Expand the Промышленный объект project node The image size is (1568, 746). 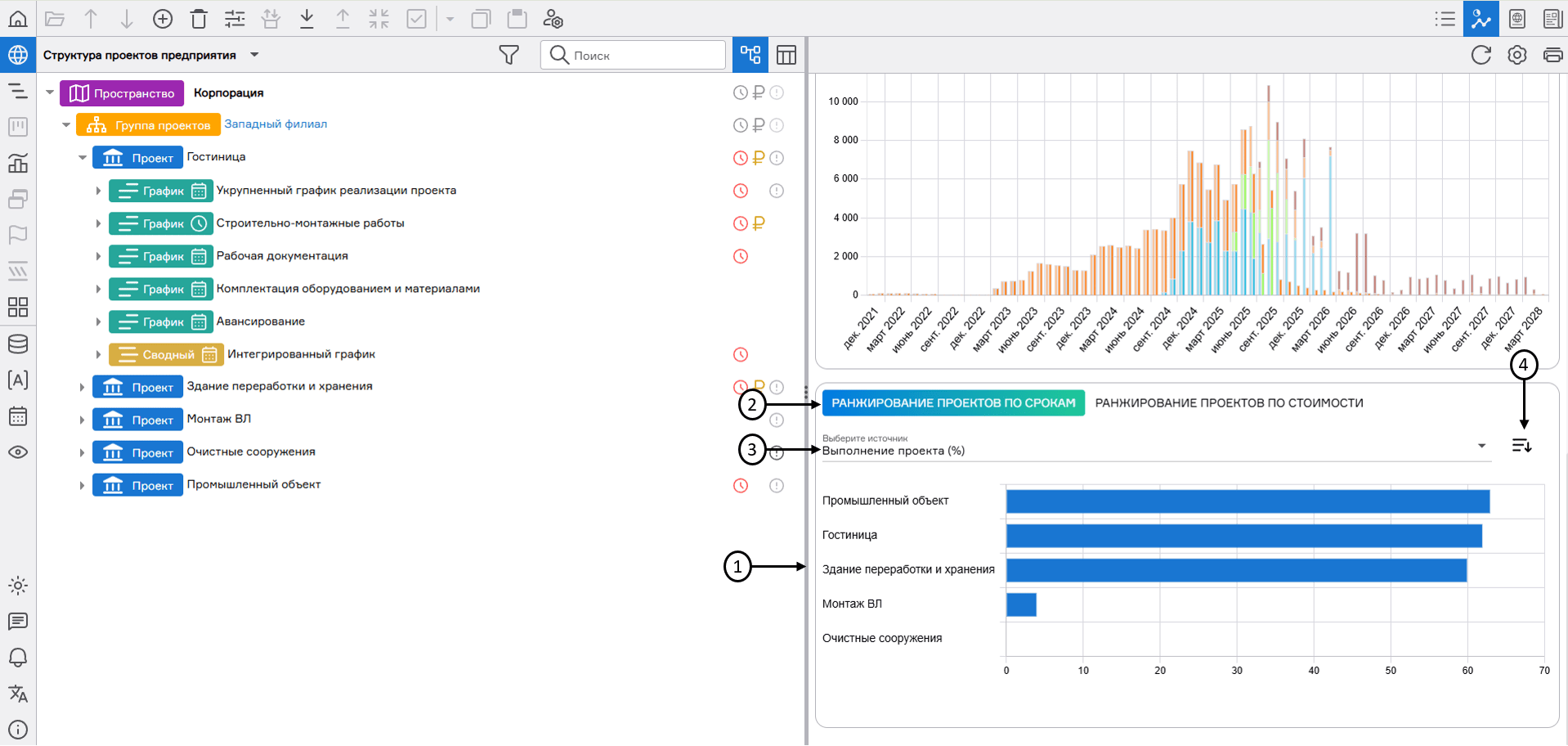click(x=82, y=486)
